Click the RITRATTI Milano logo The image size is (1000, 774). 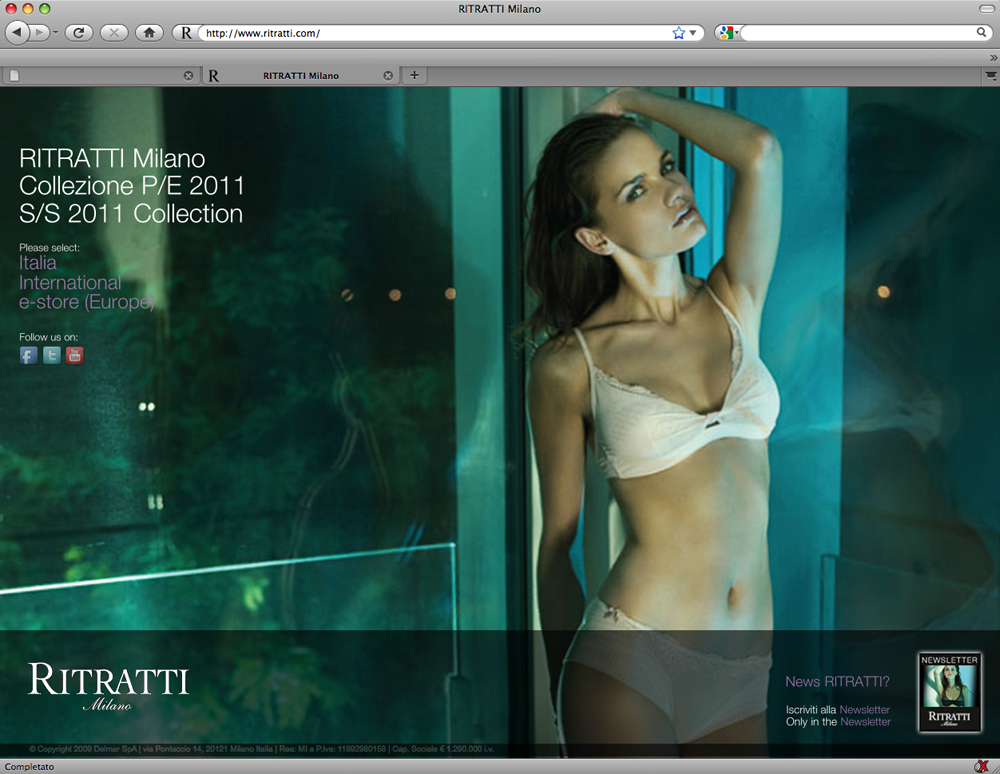[x=108, y=686]
